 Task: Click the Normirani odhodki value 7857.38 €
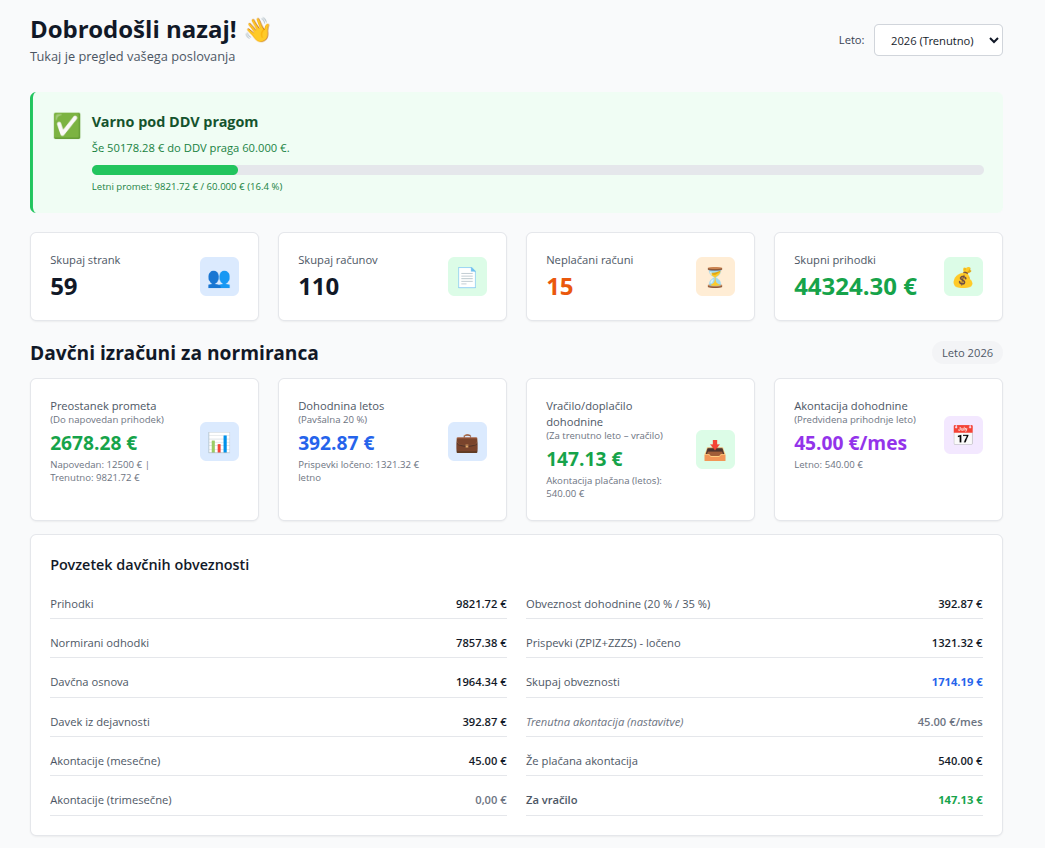[x=481, y=643]
